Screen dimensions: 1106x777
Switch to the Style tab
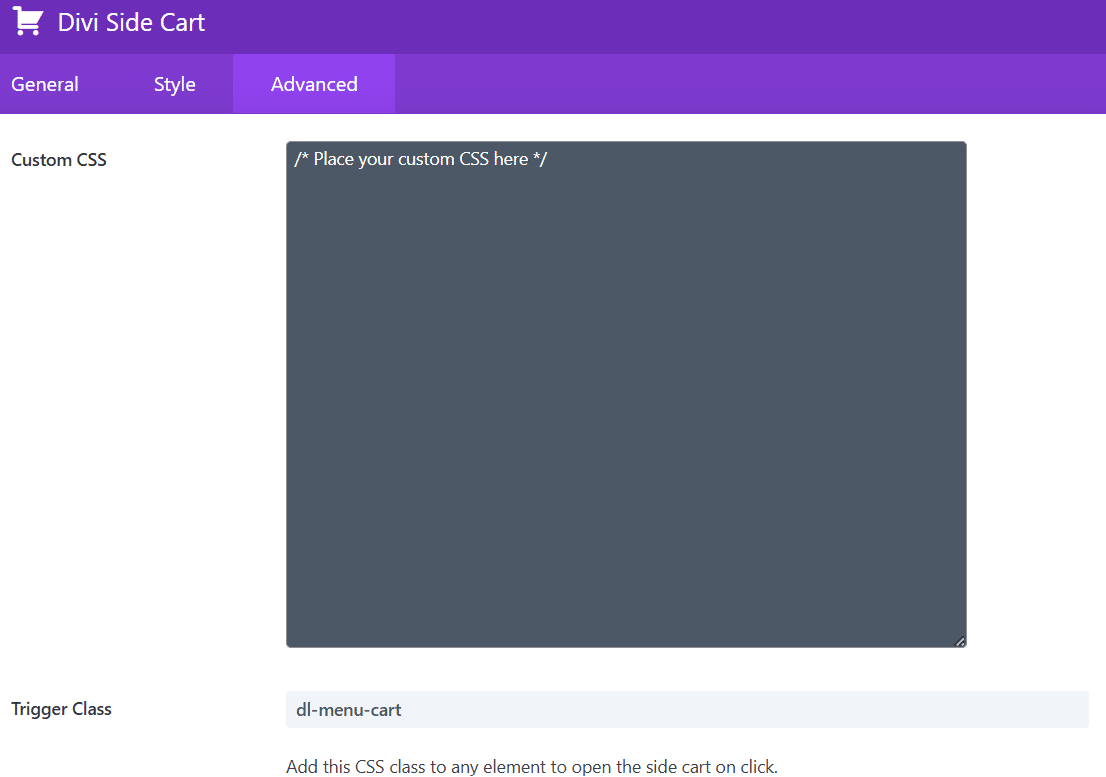click(x=174, y=84)
